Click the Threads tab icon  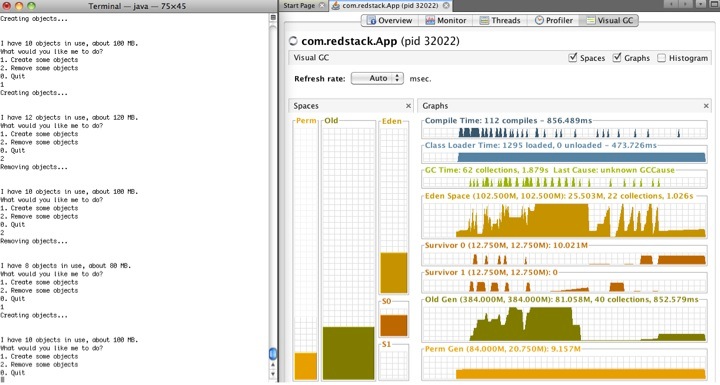pos(484,21)
